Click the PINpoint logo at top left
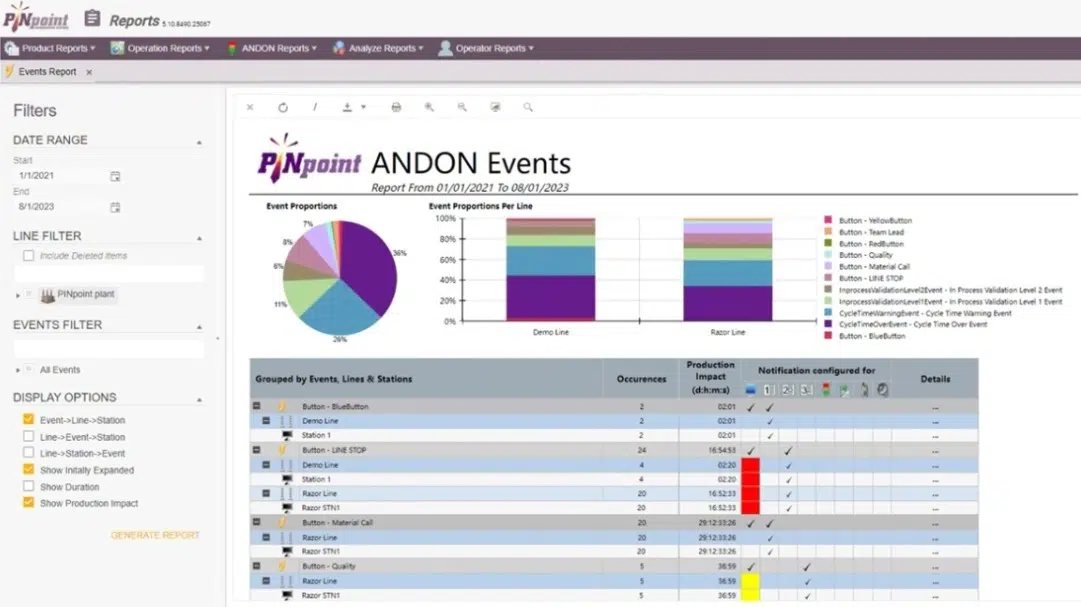Screen dimensions: 1081x607 pos(36,17)
